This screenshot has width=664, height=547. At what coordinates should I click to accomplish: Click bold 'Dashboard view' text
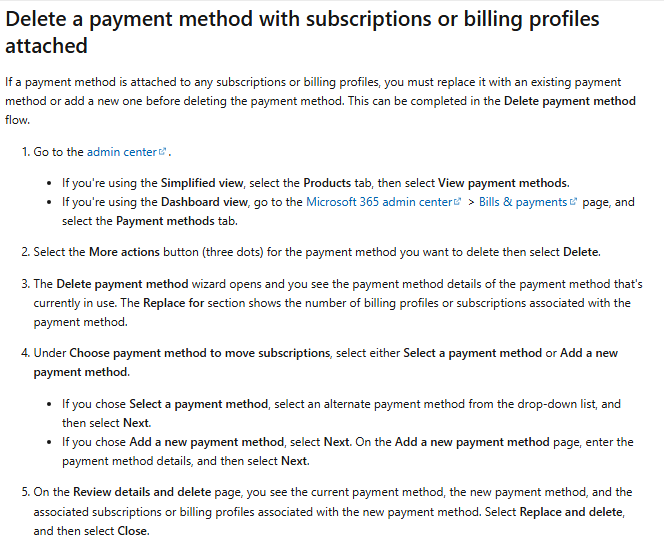(x=204, y=202)
